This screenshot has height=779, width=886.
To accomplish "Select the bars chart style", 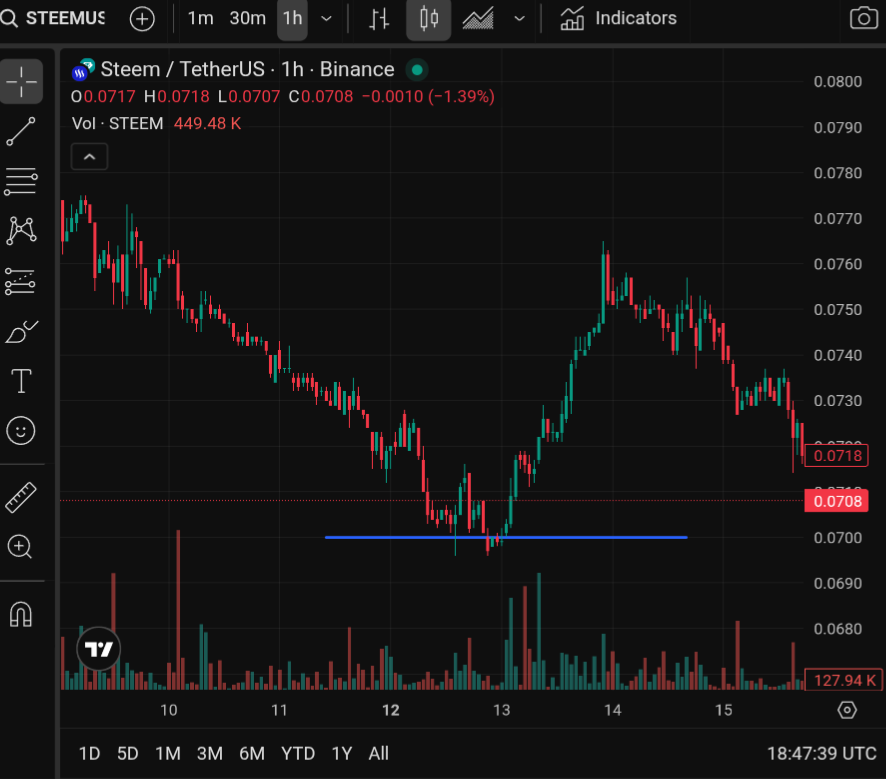I will coord(379,19).
